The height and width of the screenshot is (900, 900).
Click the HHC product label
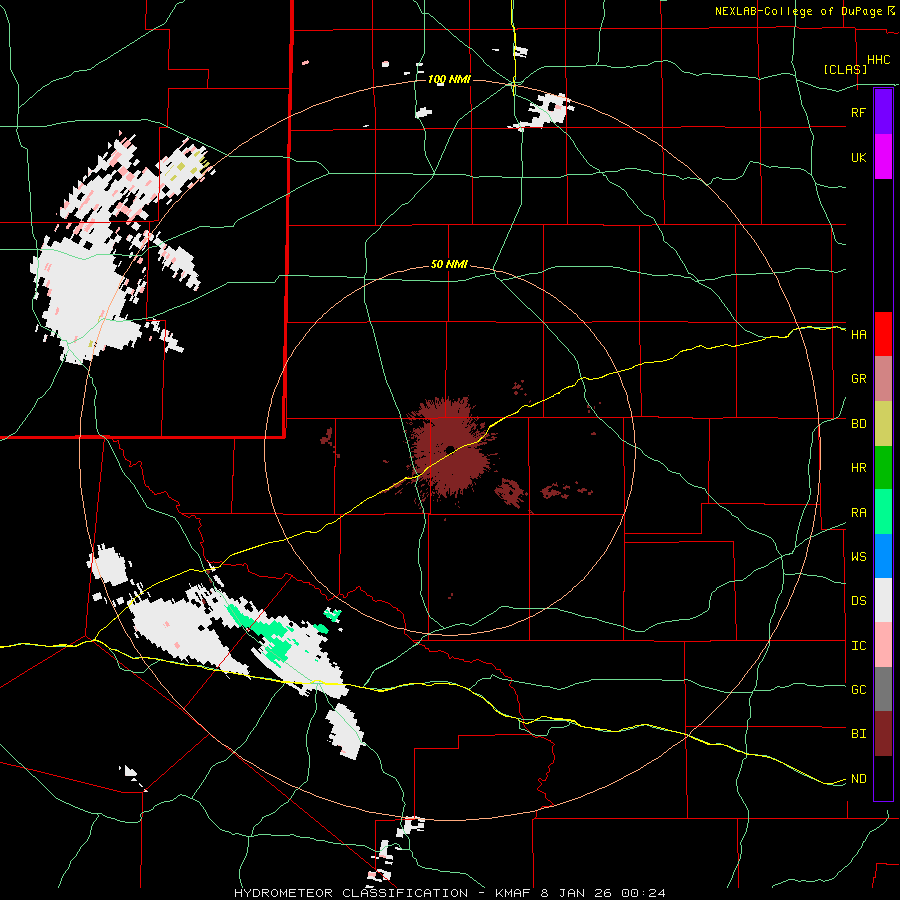(x=879, y=60)
